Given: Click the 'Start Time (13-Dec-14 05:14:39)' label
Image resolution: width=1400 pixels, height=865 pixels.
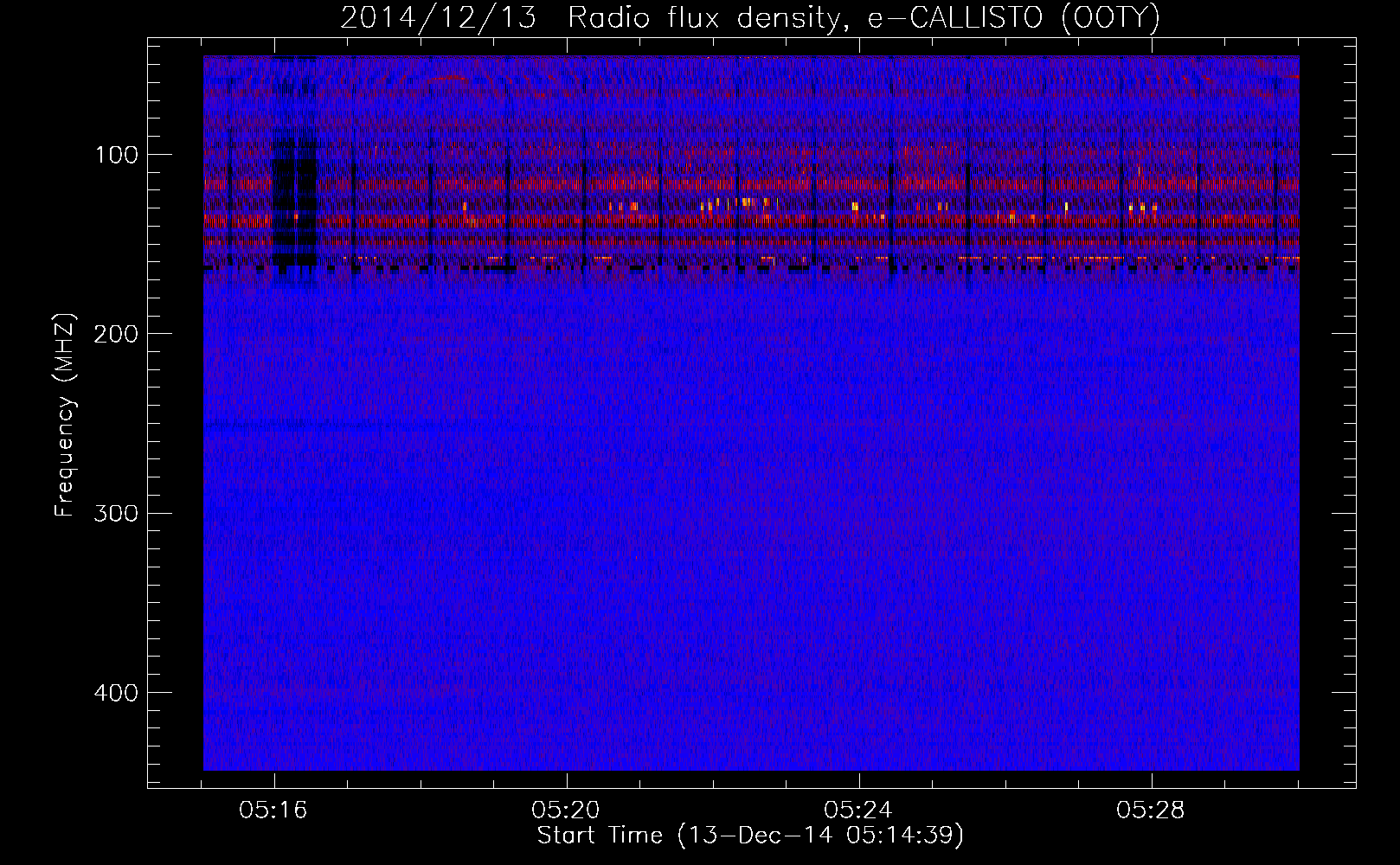Looking at the screenshot, I should [x=750, y=836].
